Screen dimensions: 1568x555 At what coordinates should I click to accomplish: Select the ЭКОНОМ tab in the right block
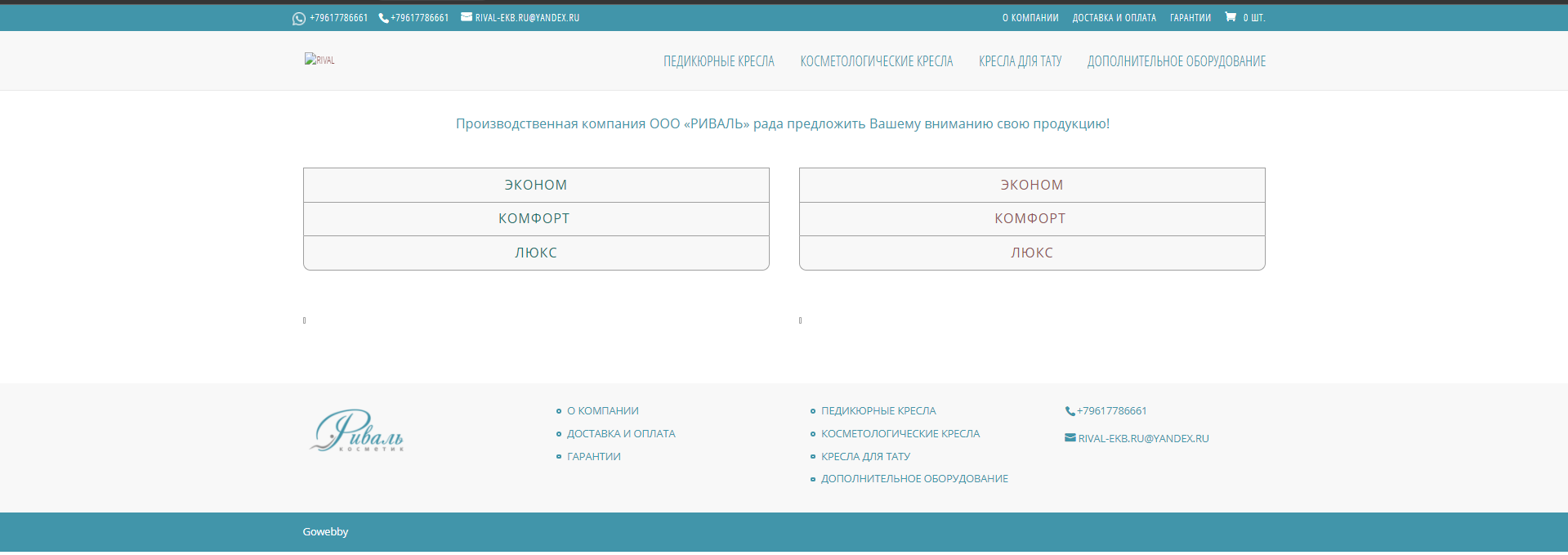pyautogui.click(x=1032, y=185)
